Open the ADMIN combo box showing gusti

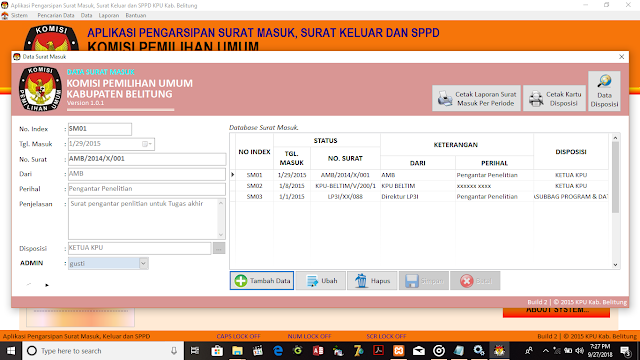pos(143,263)
